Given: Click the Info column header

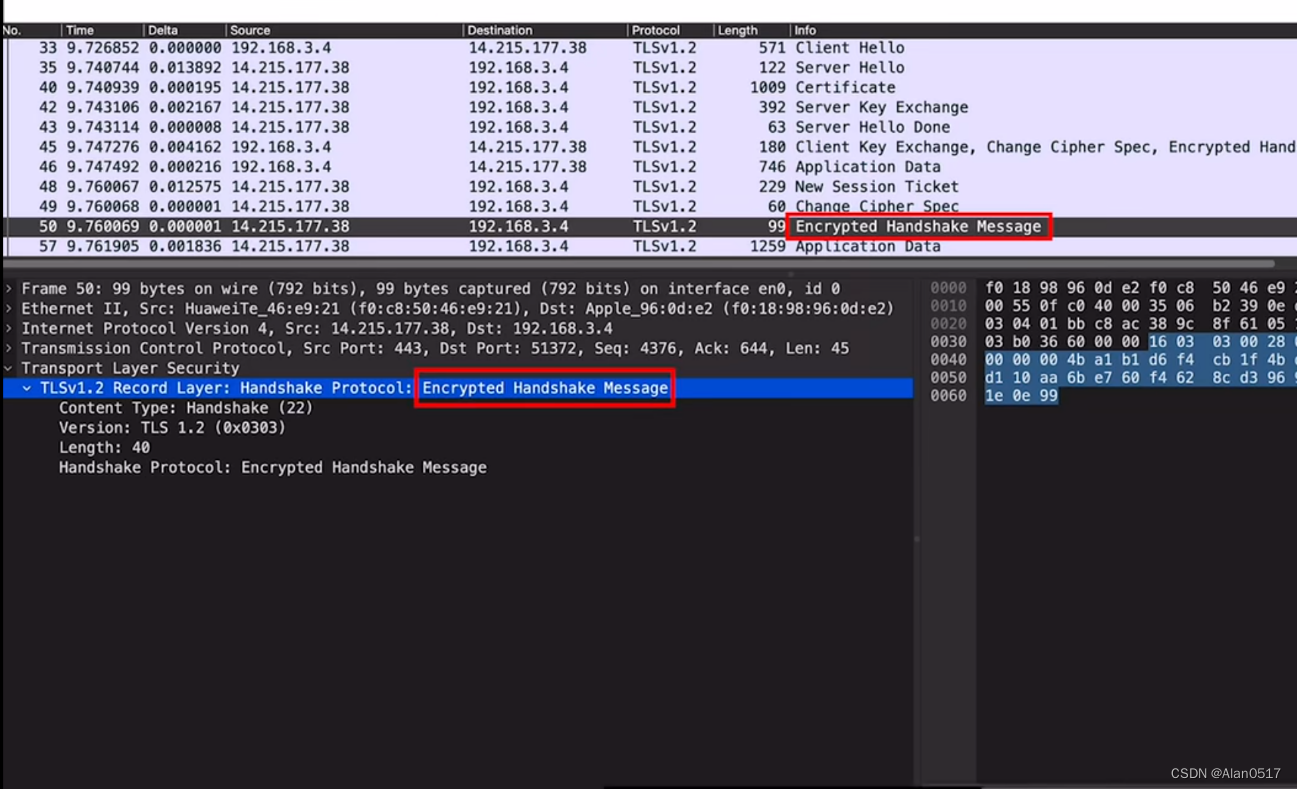Looking at the screenshot, I should [1043, 30].
